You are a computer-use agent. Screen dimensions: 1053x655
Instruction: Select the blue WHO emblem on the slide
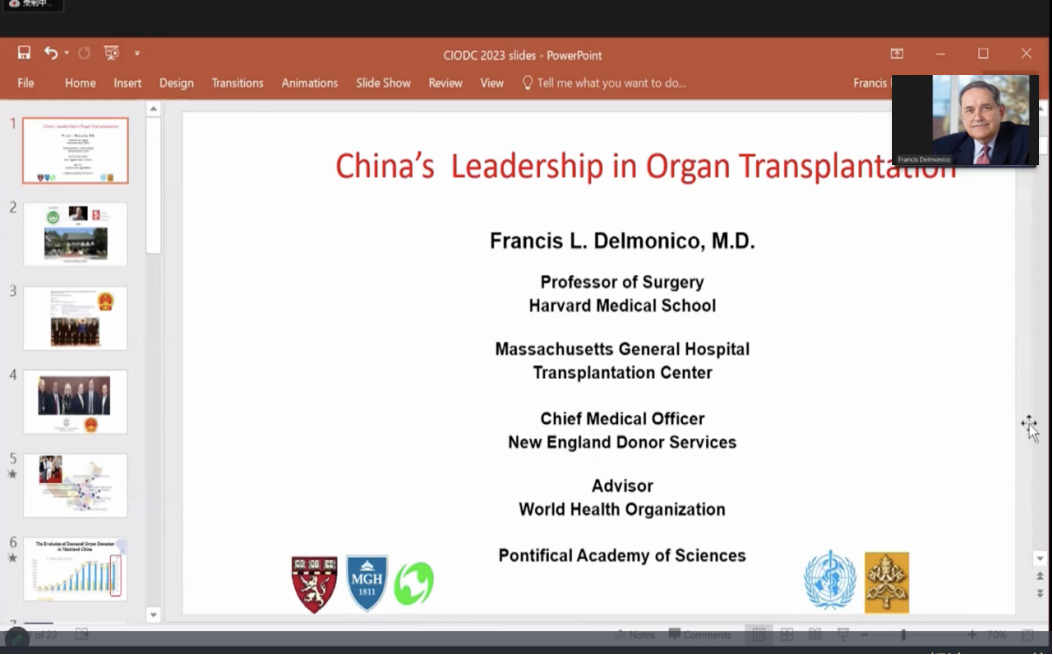tap(830, 580)
